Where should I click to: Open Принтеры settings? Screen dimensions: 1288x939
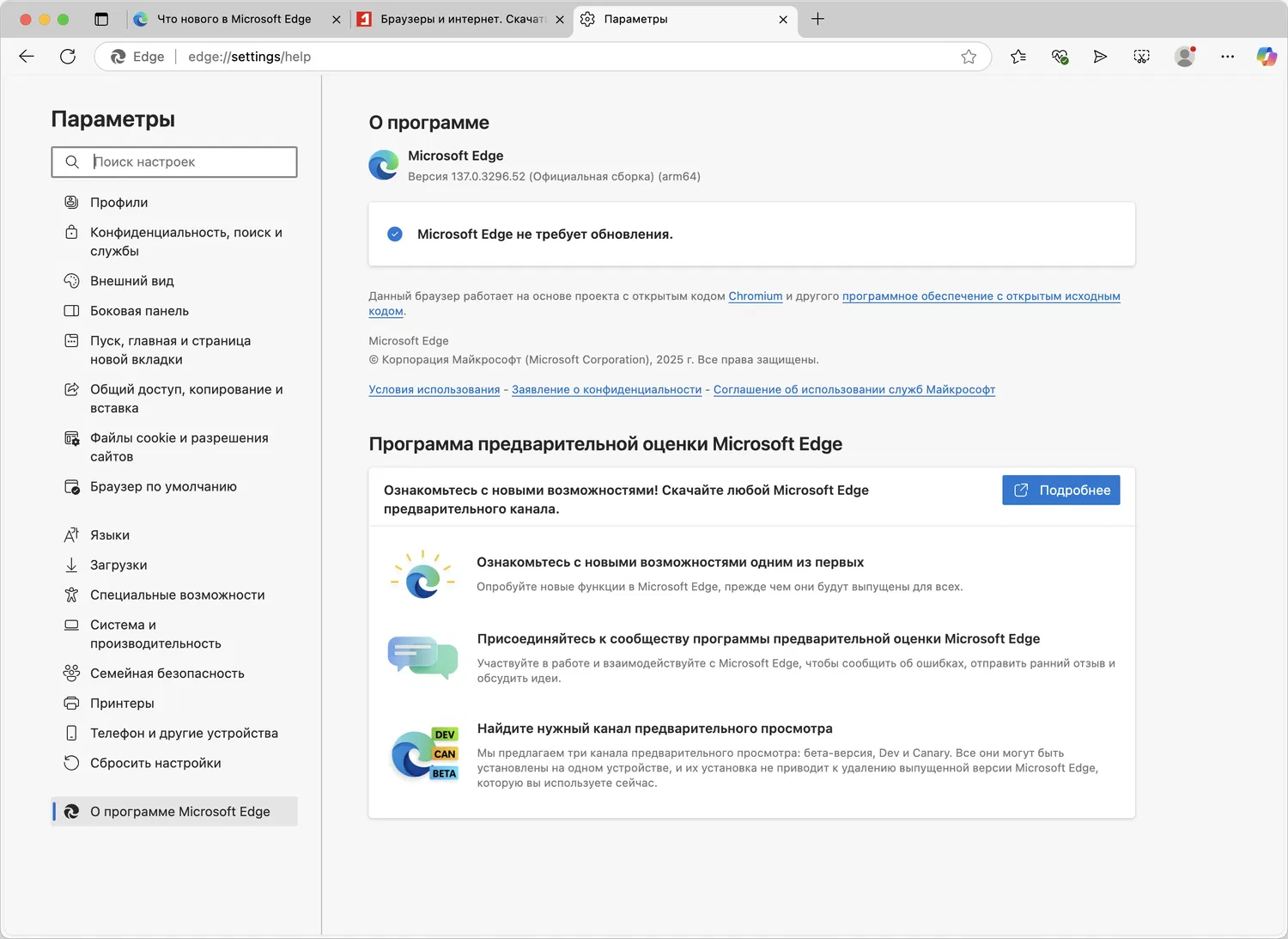coord(174,704)
